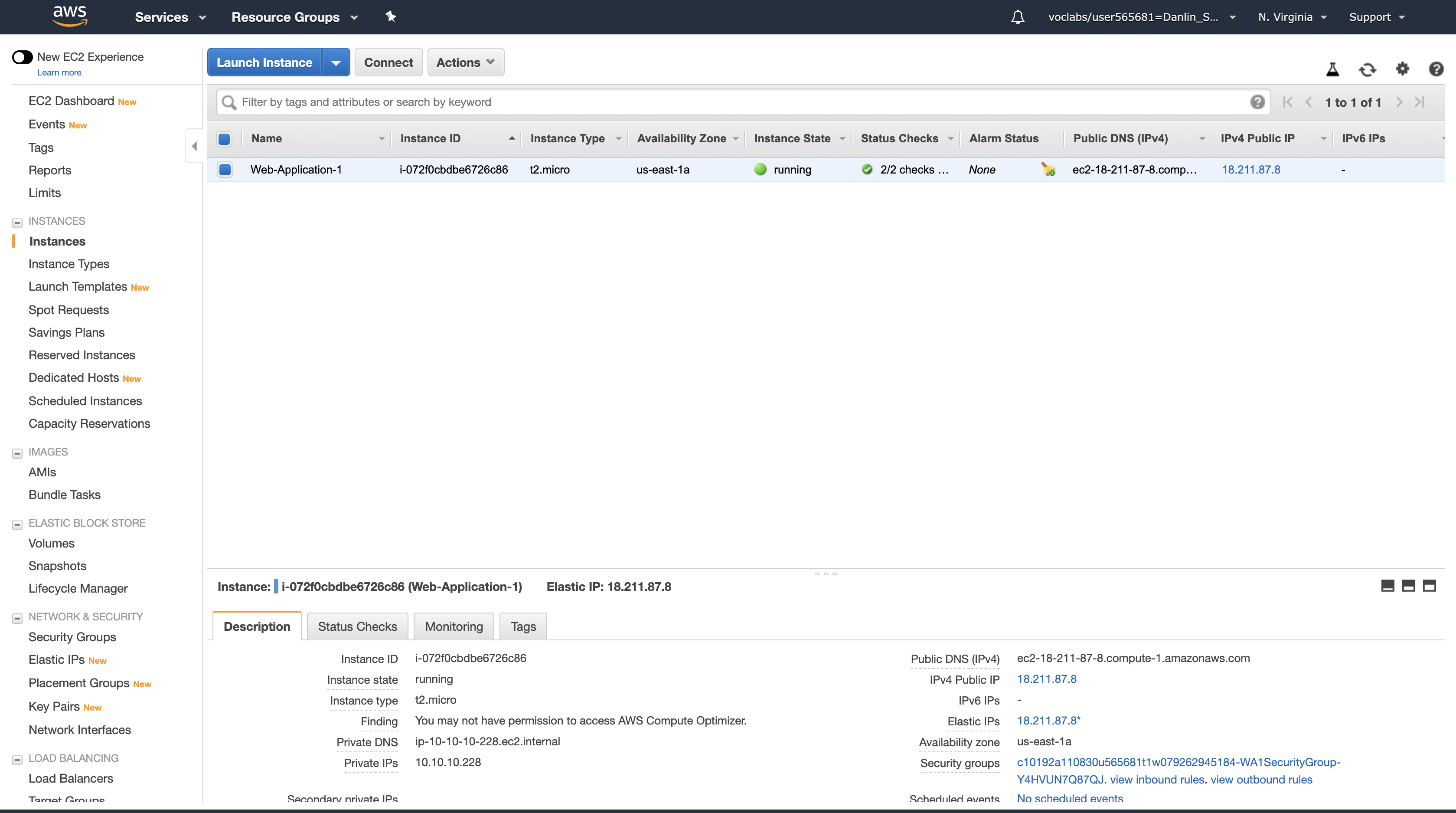
Task: Click the notifications bell icon
Action: coord(1017,17)
